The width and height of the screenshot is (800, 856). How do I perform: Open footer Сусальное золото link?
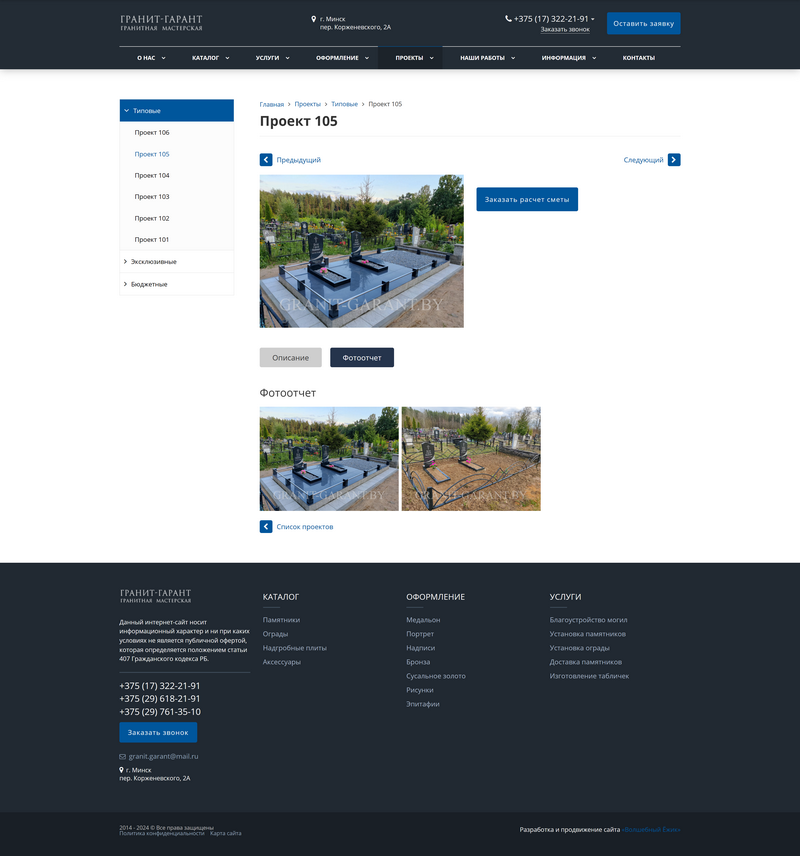[x=436, y=676]
